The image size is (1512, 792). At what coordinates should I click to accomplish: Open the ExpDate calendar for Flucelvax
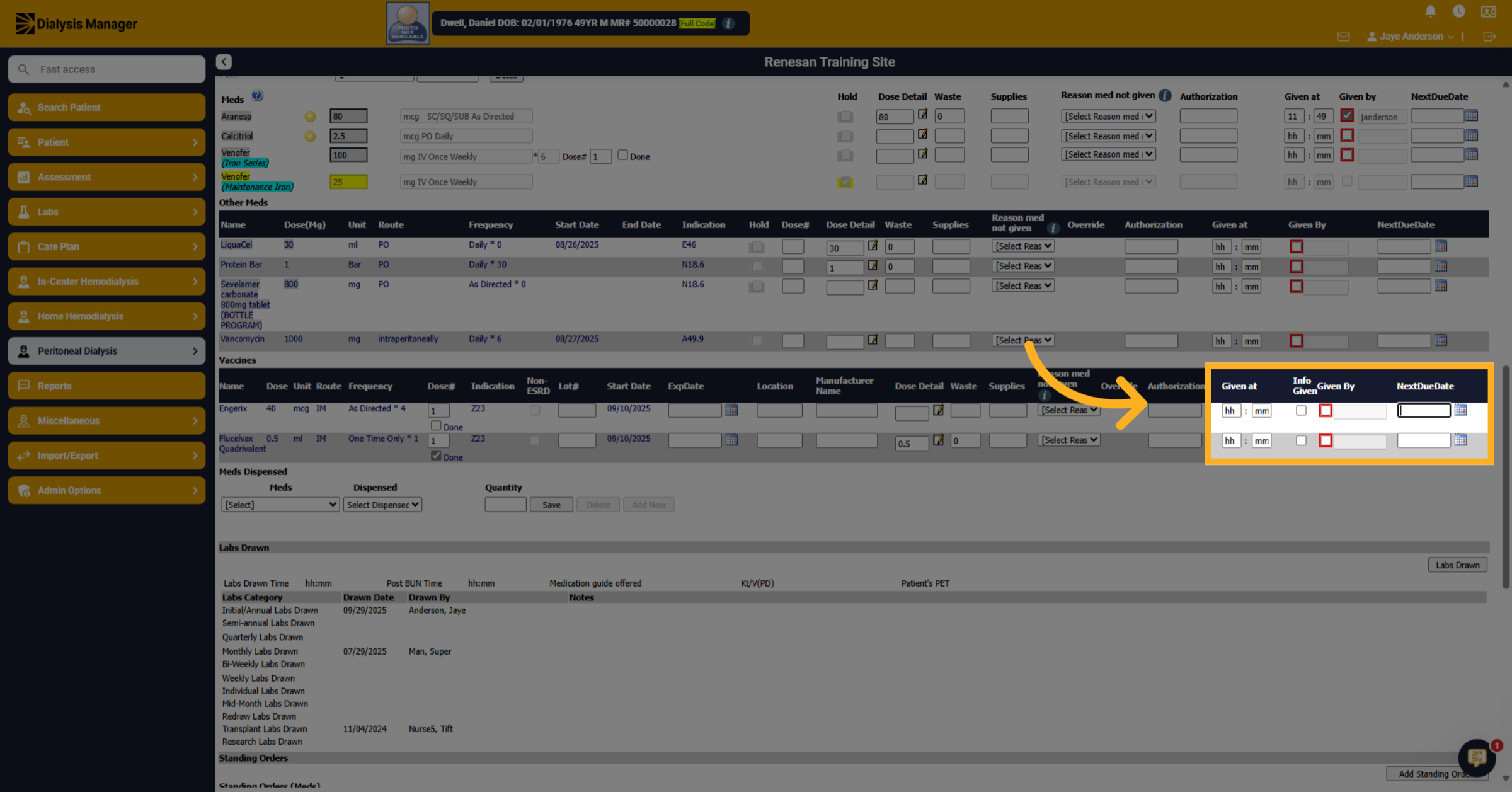[731, 440]
